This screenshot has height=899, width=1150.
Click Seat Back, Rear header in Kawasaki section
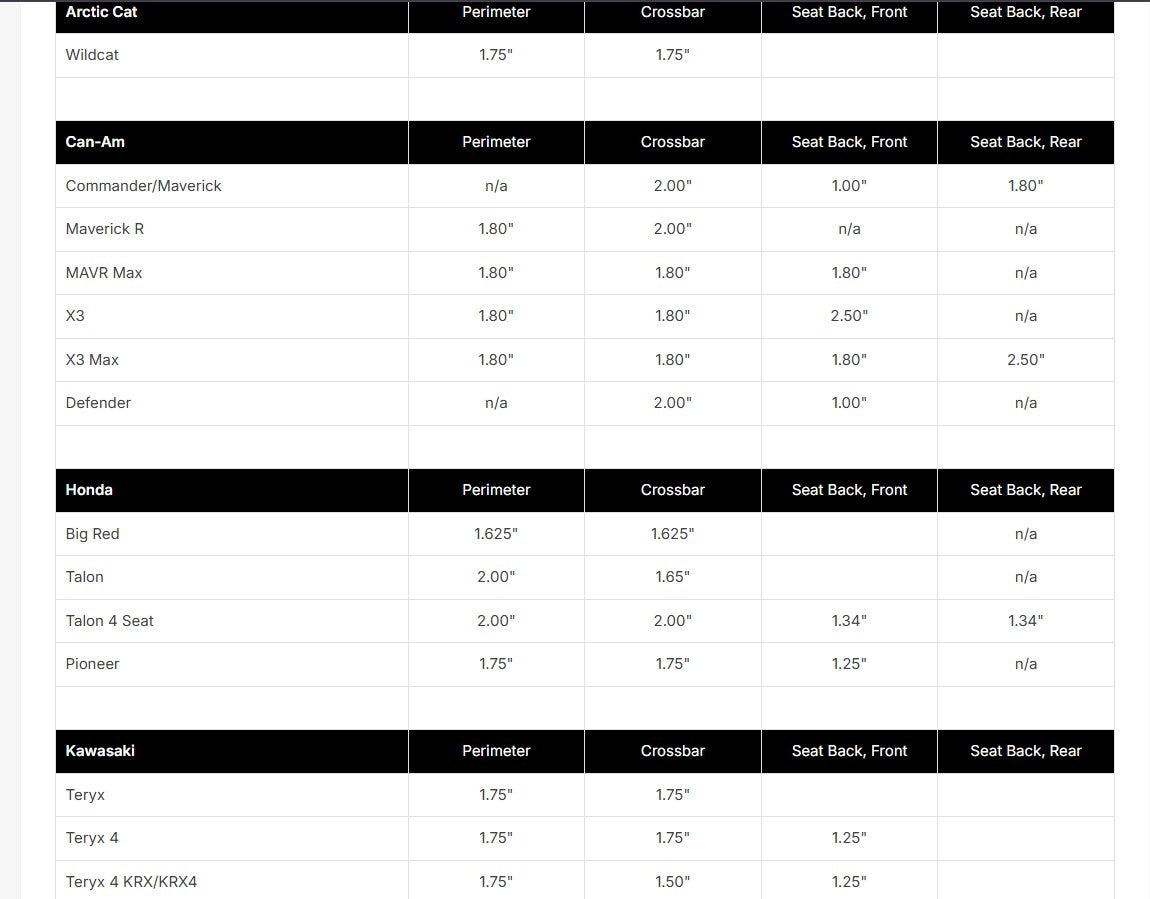1025,751
